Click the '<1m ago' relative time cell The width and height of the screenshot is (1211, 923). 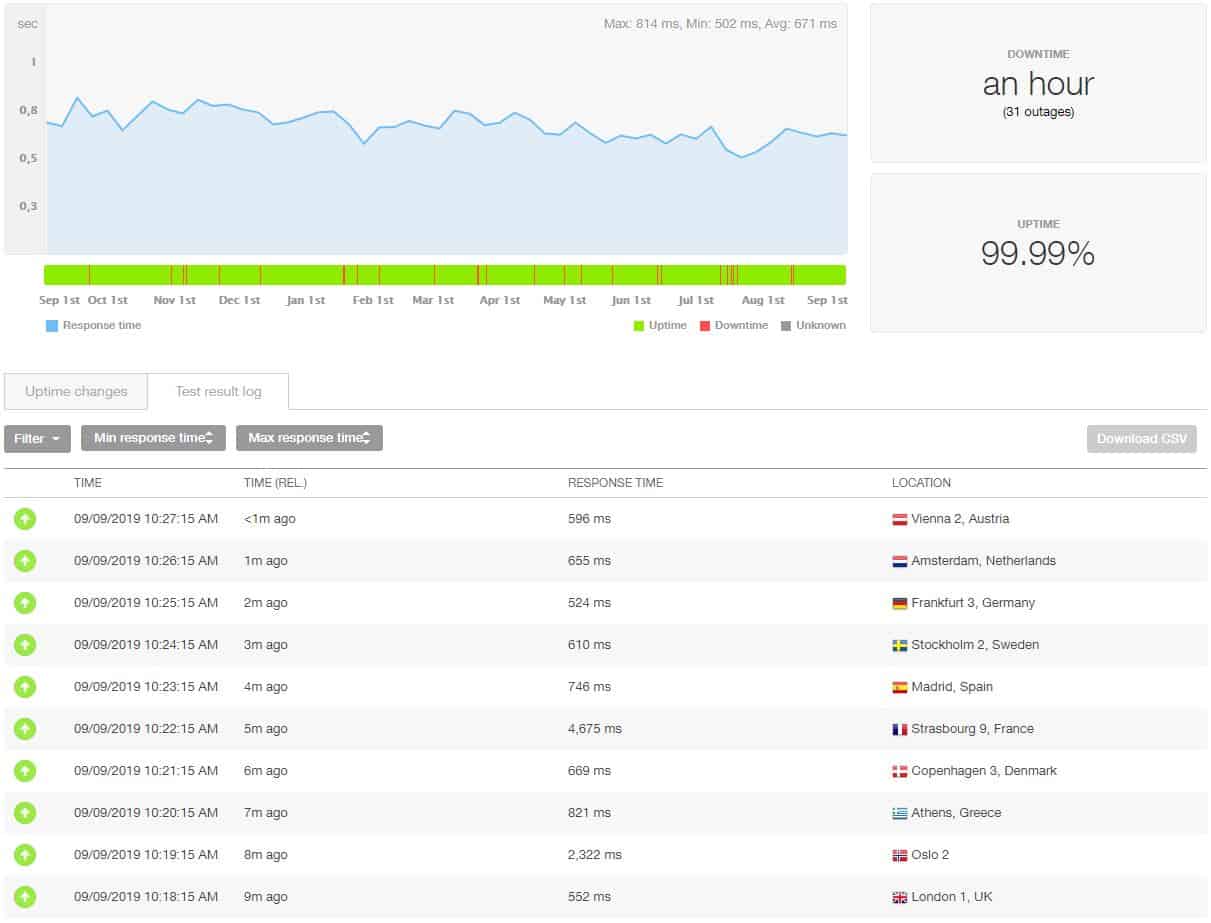pos(270,519)
